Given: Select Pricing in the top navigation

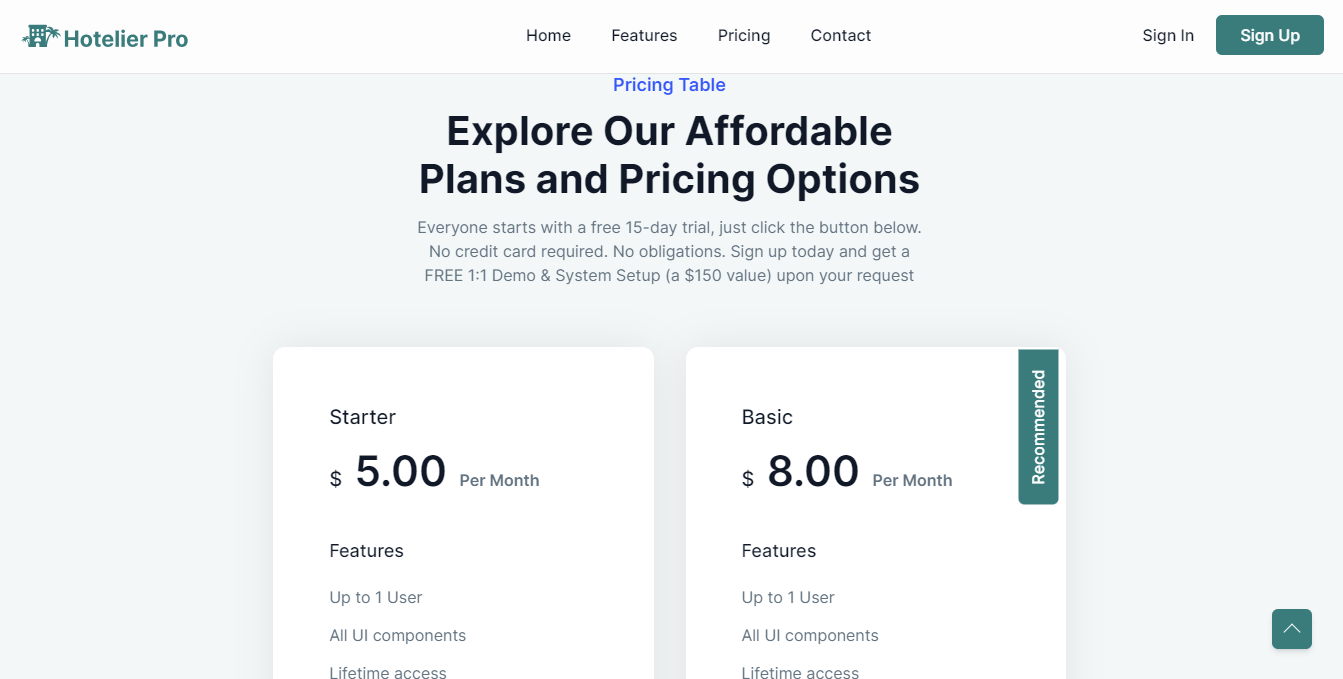Looking at the screenshot, I should [744, 36].
